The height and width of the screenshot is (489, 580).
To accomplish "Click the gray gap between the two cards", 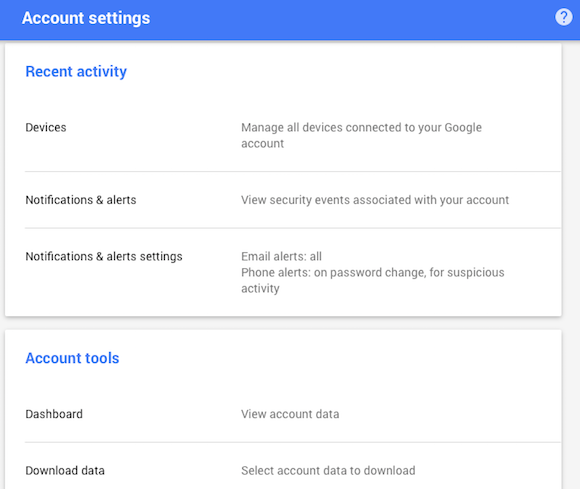I will [x=283, y=323].
